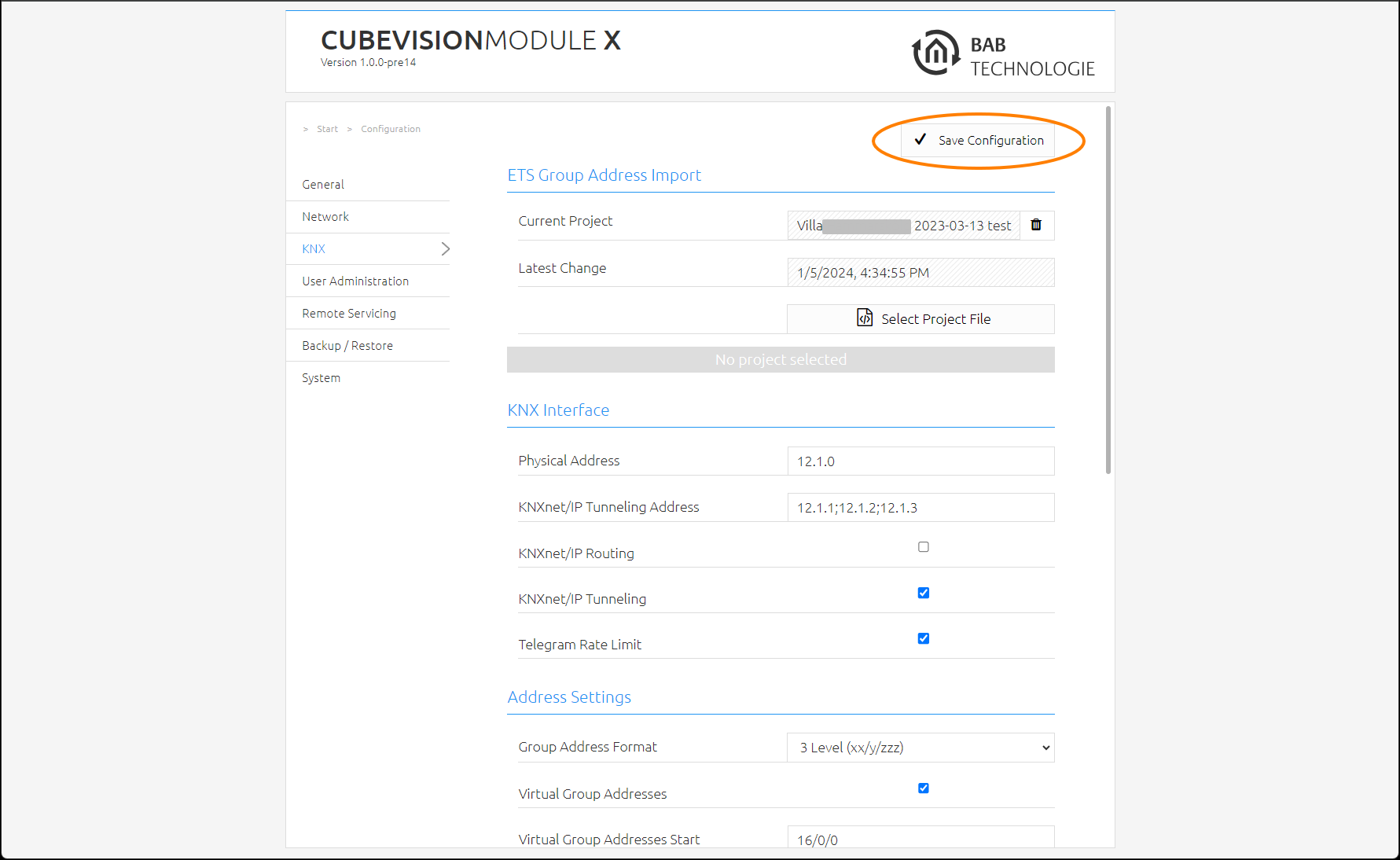Click the Latest Change date field

point(920,273)
